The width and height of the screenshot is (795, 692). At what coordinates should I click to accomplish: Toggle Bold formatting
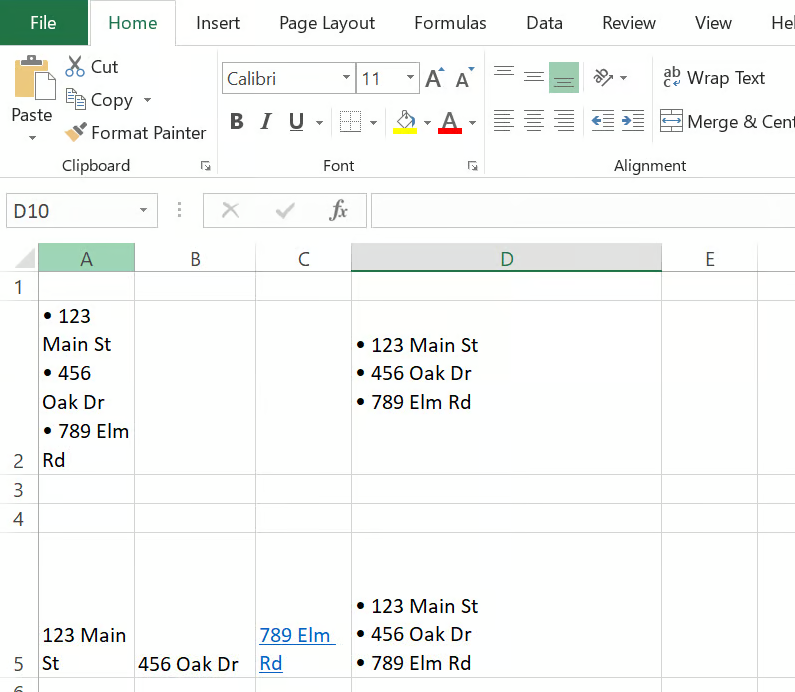point(237,122)
